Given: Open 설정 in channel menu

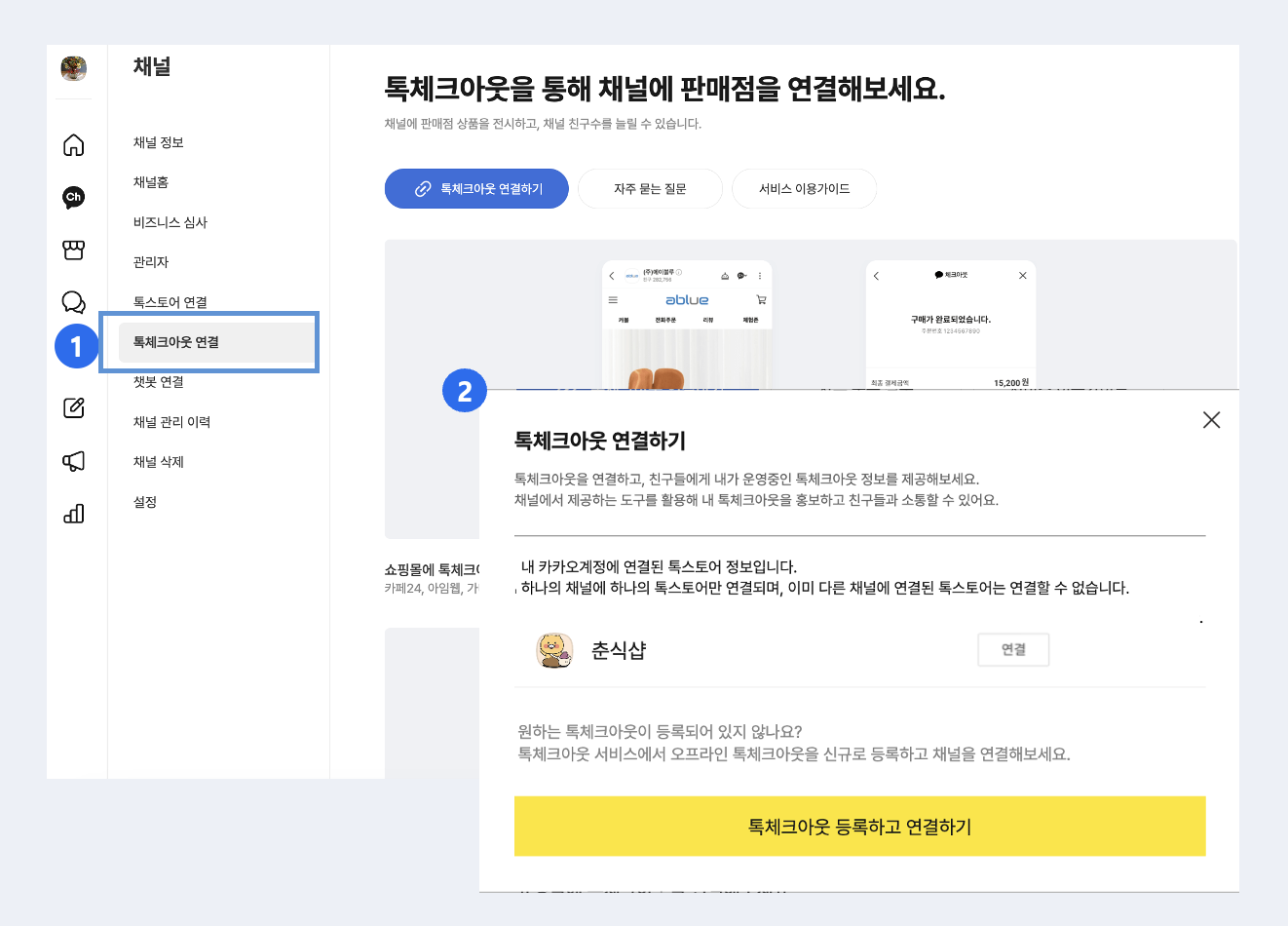Looking at the screenshot, I should point(145,502).
